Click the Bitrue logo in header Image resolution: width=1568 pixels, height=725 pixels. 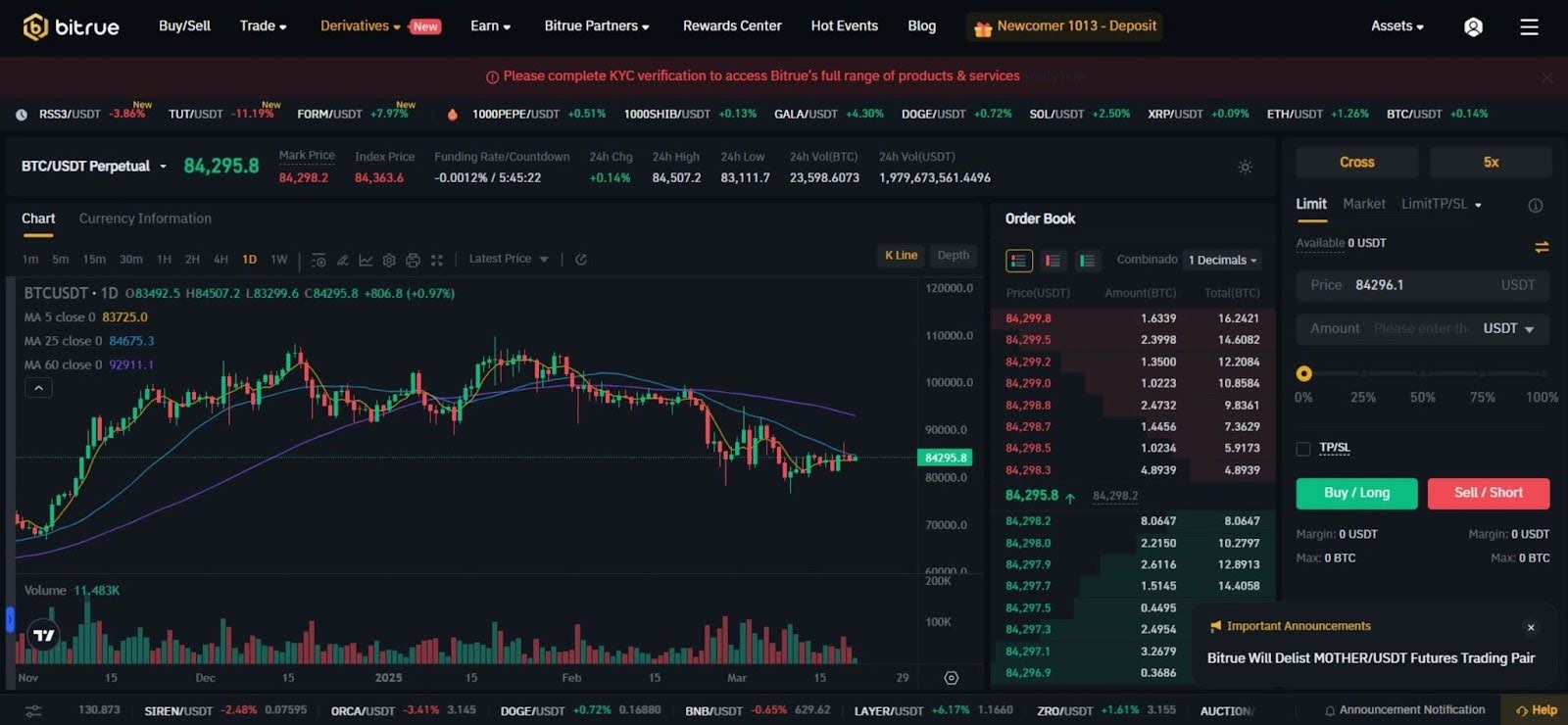[x=71, y=26]
